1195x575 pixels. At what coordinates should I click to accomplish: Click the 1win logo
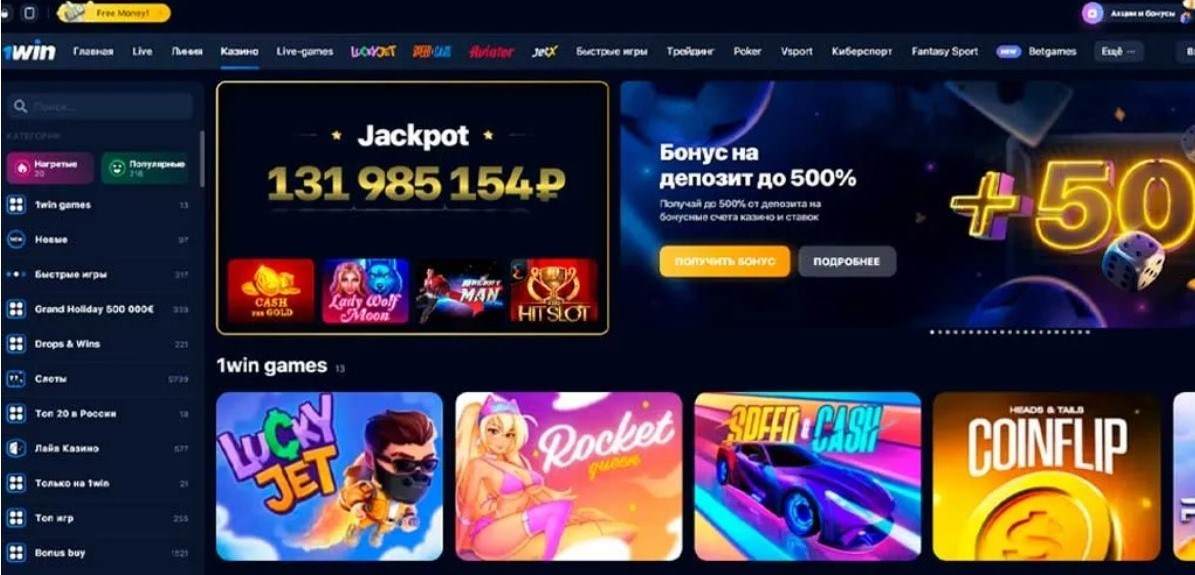coord(29,52)
